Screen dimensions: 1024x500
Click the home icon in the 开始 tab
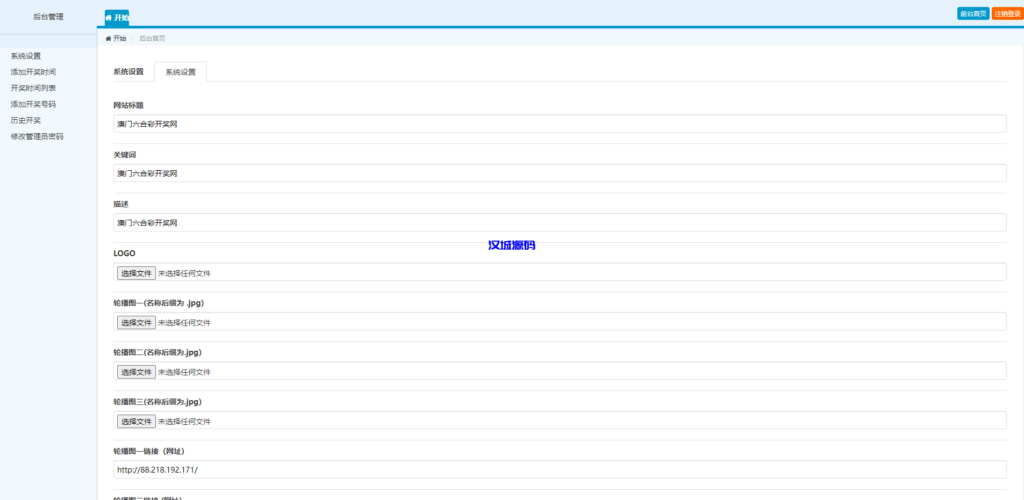(110, 18)
